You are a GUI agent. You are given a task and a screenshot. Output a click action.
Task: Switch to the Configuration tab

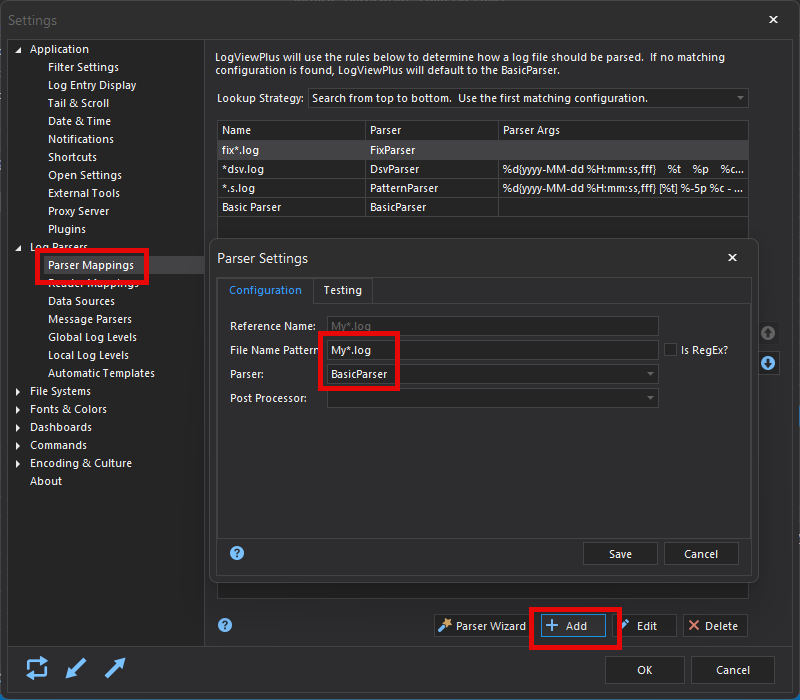coord(265,290)
